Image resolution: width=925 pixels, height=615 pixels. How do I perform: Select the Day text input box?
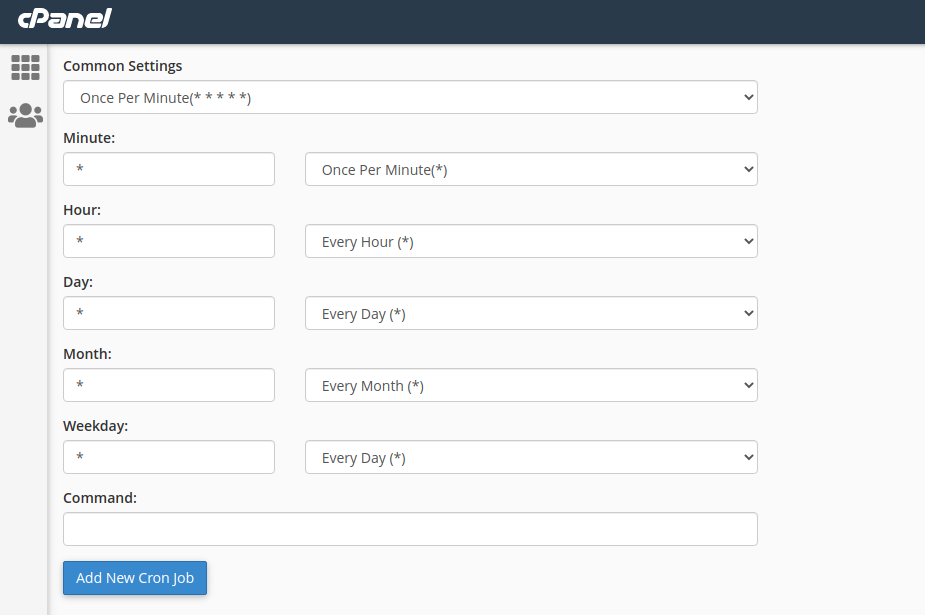pyautogui.click(x=168, y=314)
